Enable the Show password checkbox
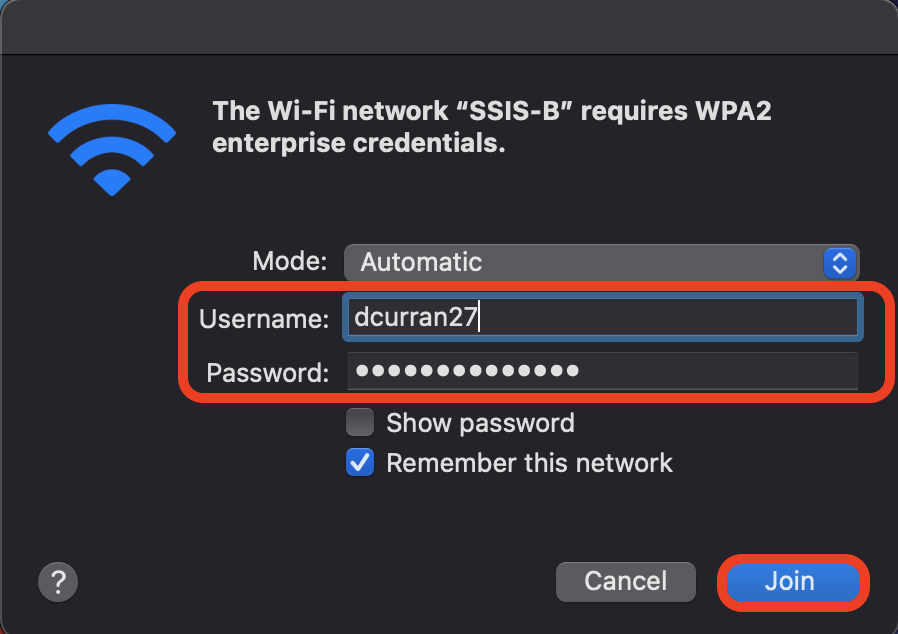 (360, 423)
